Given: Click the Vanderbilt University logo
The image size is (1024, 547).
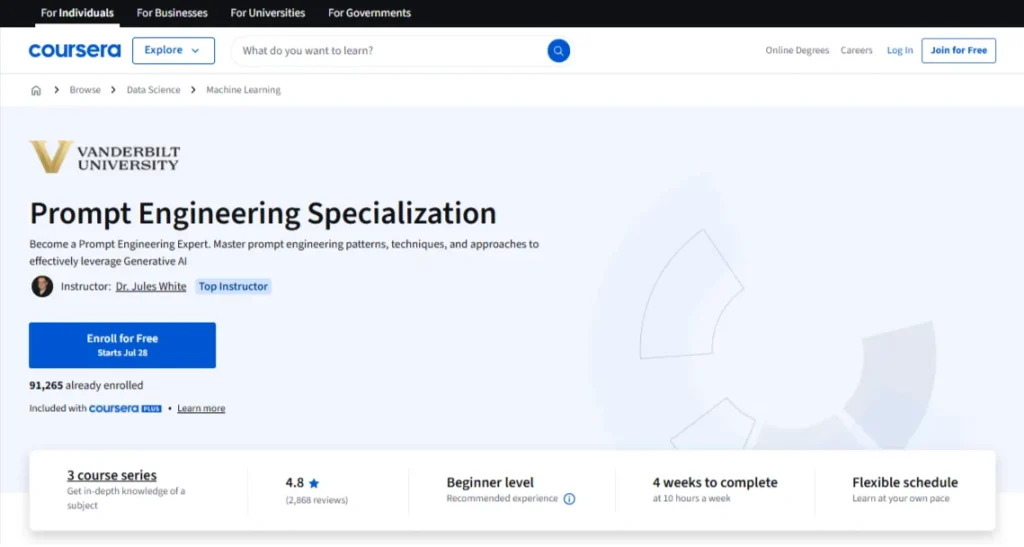Looking at the screenshot, I should pos(104,157).
